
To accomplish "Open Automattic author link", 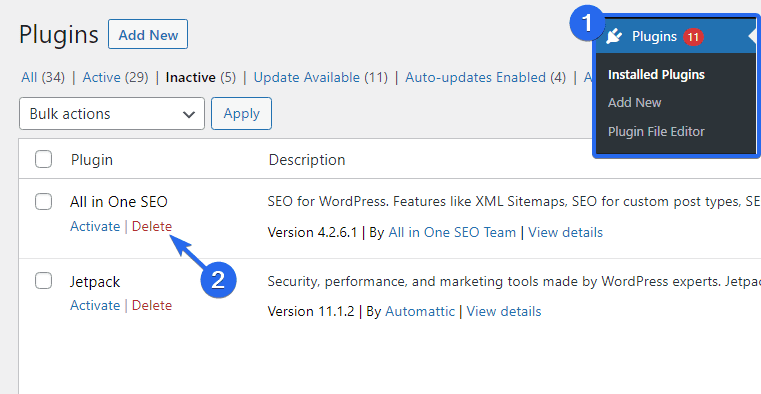I will click(x=420, y=312).
